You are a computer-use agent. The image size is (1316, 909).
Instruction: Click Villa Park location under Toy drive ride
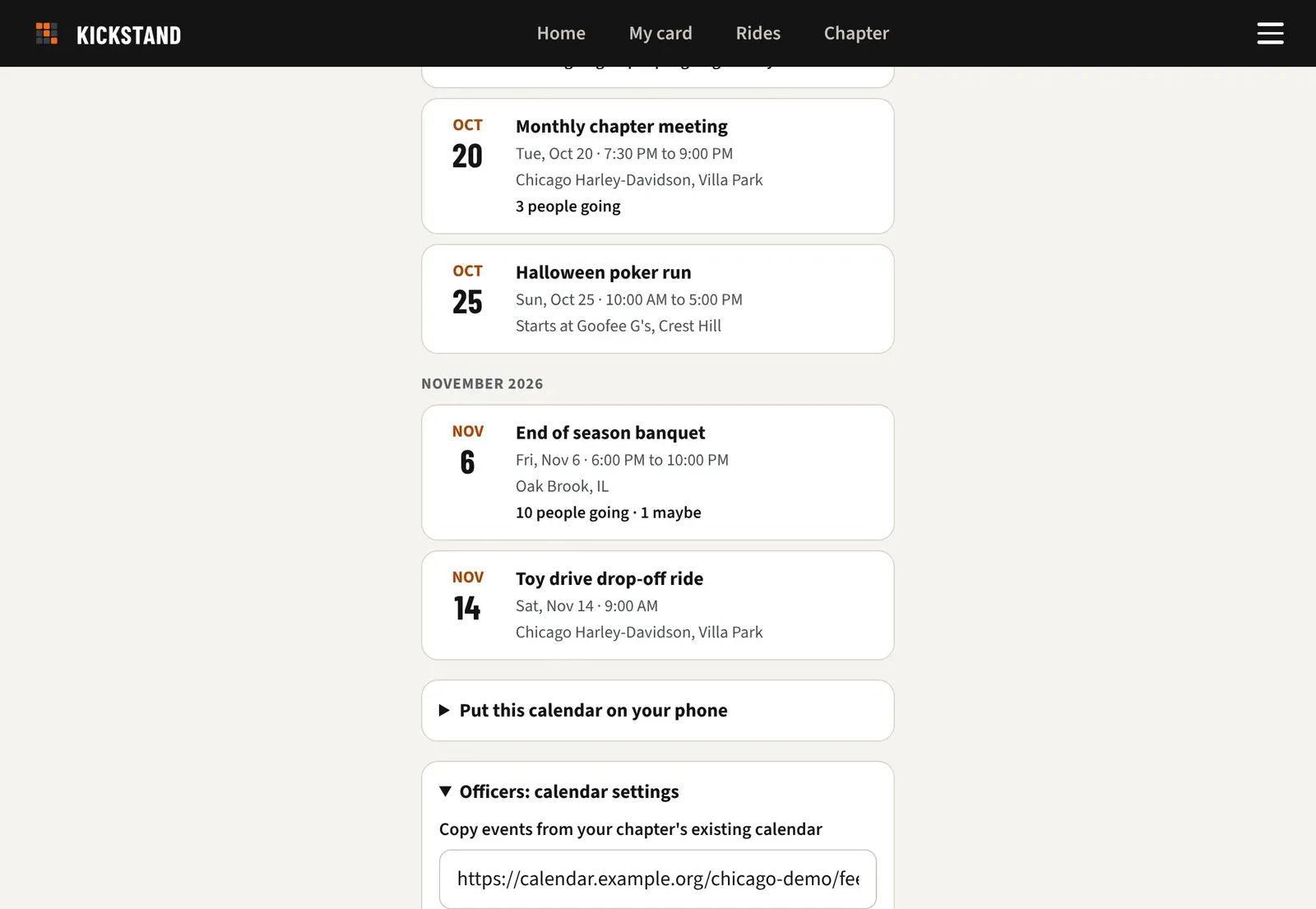pos(639,632)
